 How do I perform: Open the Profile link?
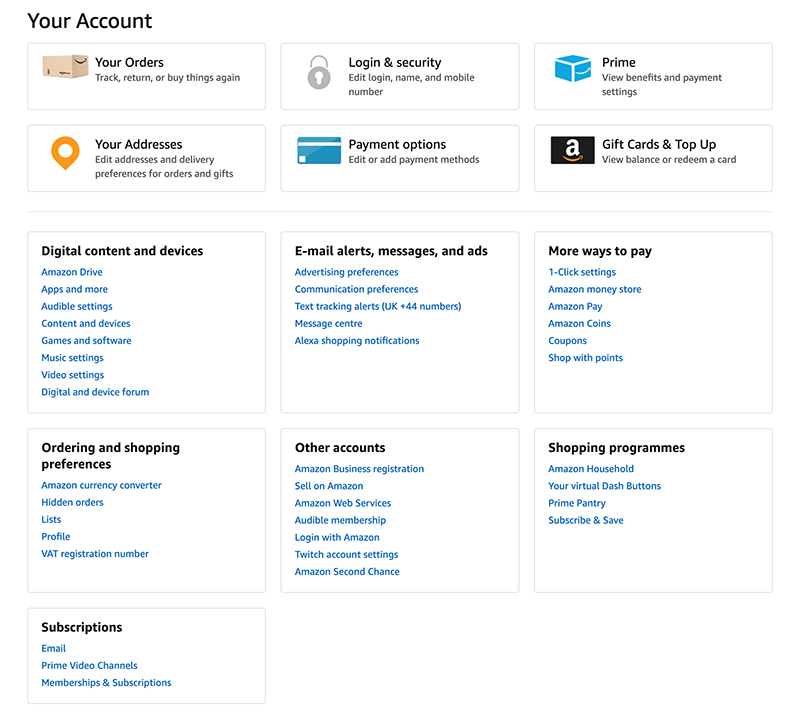point(56,536)
